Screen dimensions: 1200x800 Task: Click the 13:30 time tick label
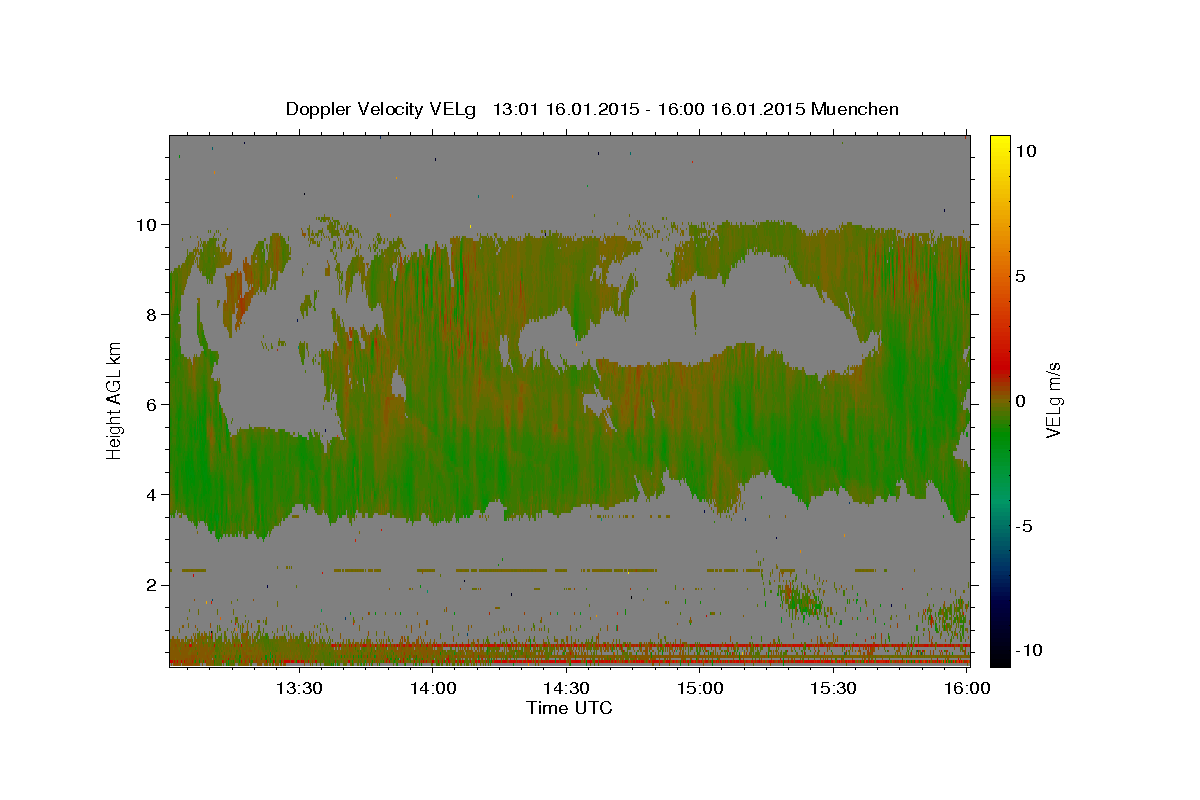click(x=298, y=688)
